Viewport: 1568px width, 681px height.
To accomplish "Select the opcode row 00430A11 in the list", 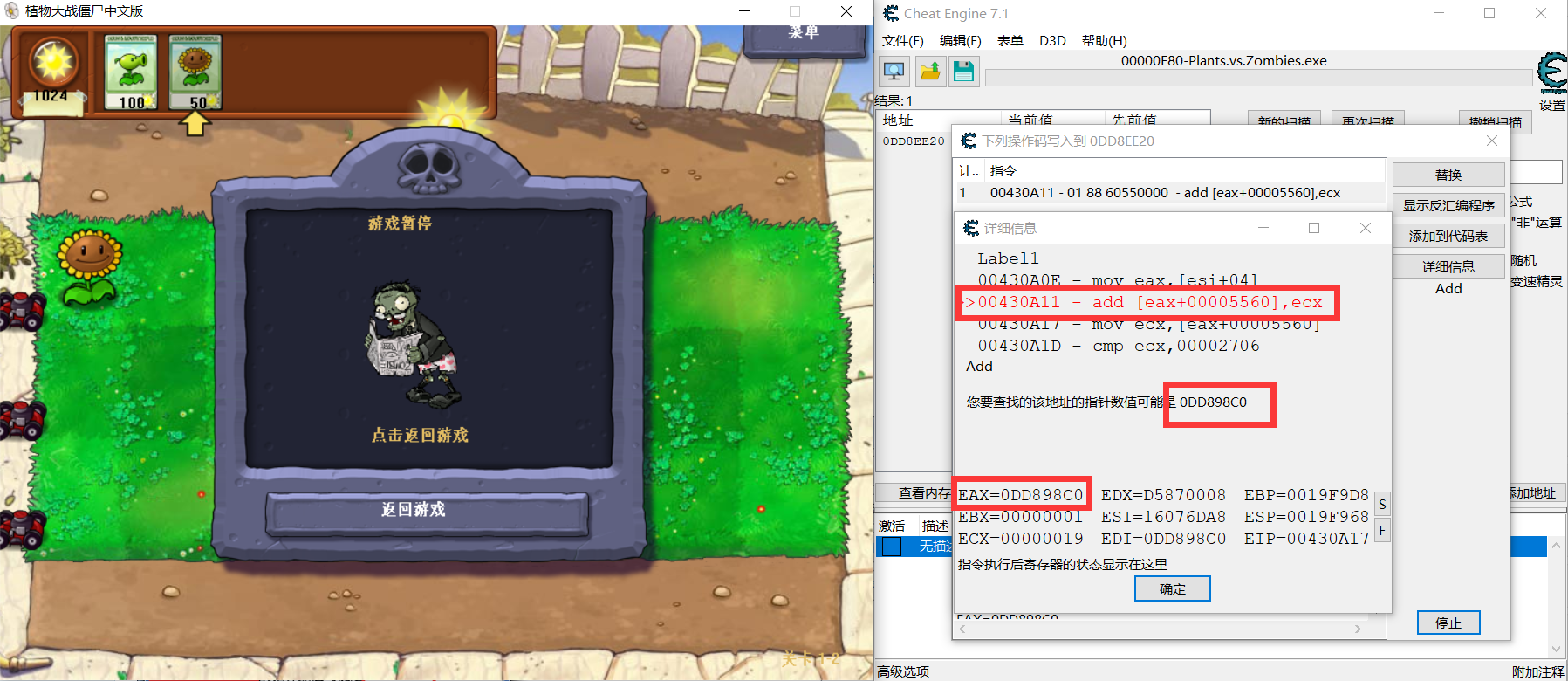I will pyautogui.click(x=1170, y=193).
